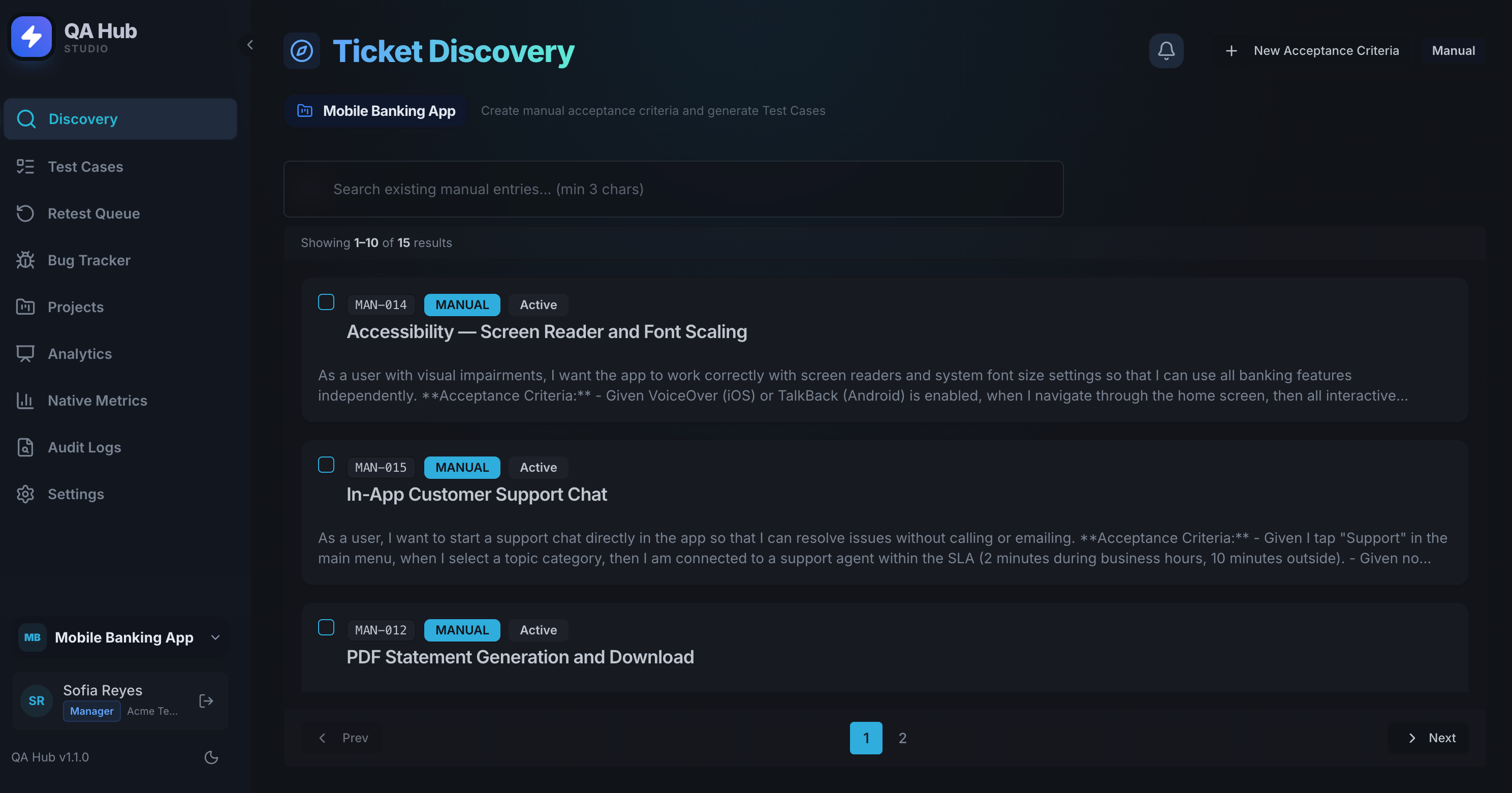Select the MAN-014 checkbox
The image size is (1512, 793).
coord(326,302)
